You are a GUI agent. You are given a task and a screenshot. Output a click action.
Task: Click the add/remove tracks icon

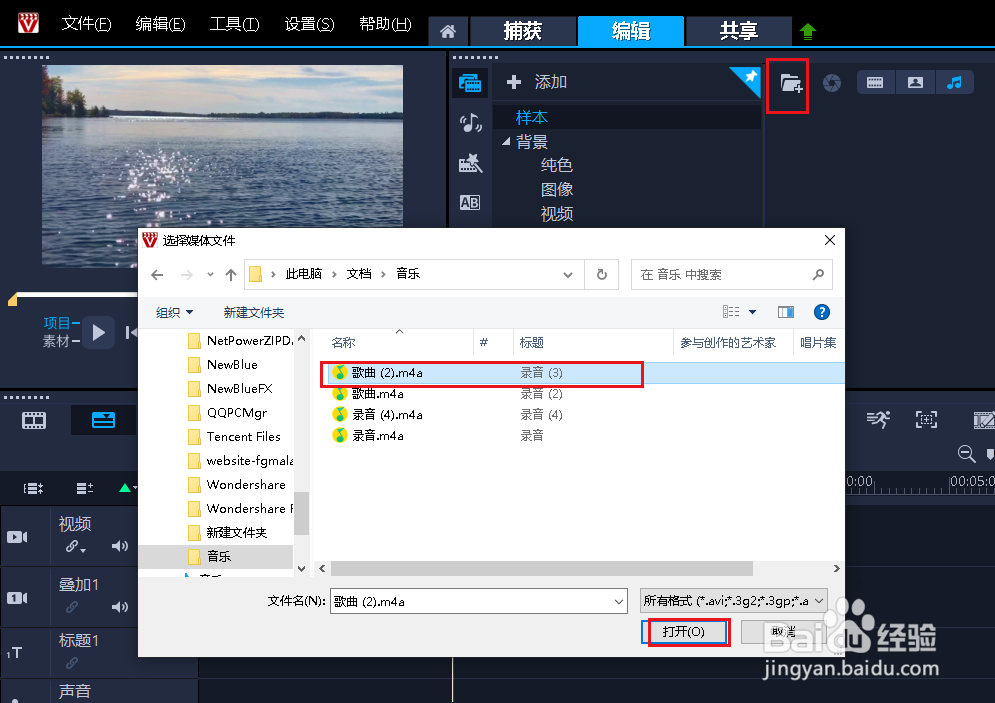click(84, 488)
